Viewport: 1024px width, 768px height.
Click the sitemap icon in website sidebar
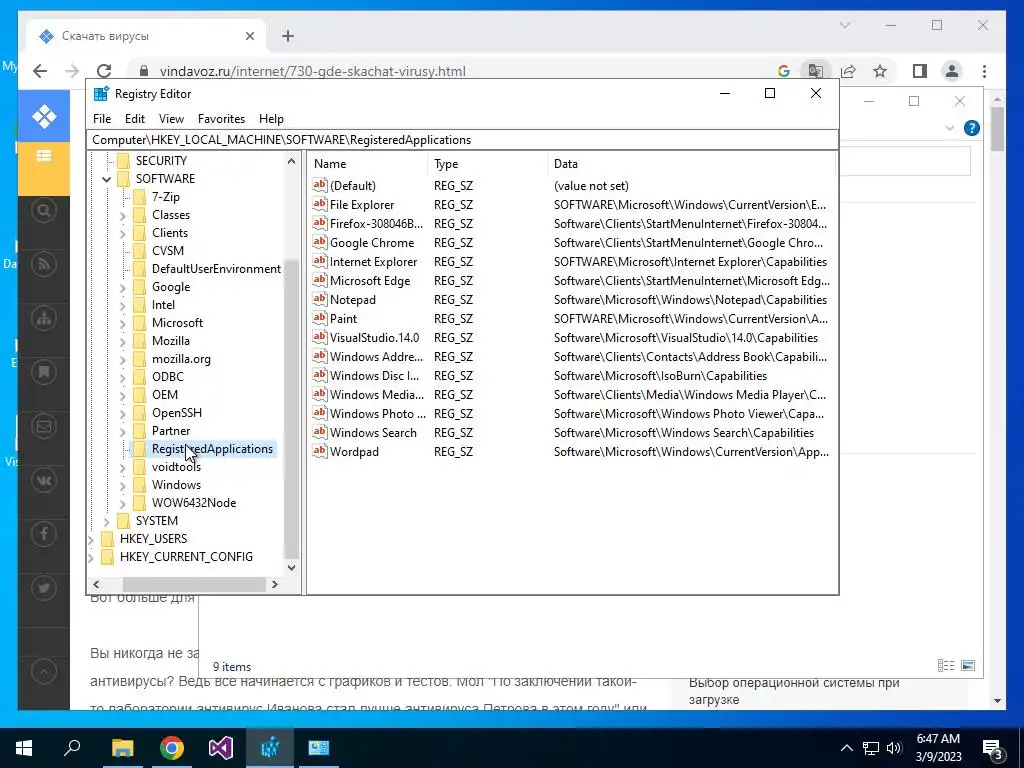[x=44, y=319]
